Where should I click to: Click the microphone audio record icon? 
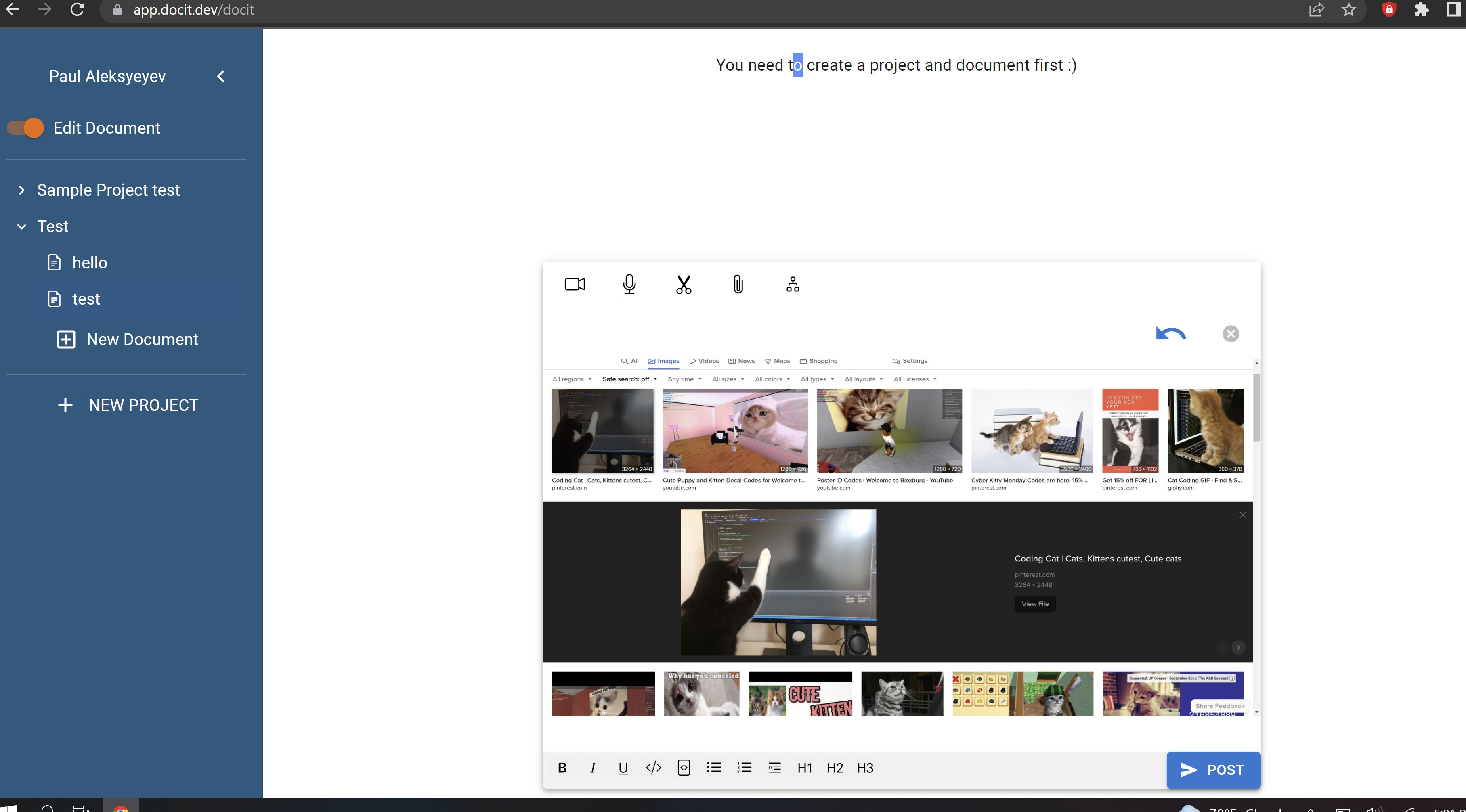(x=629, y=284)
